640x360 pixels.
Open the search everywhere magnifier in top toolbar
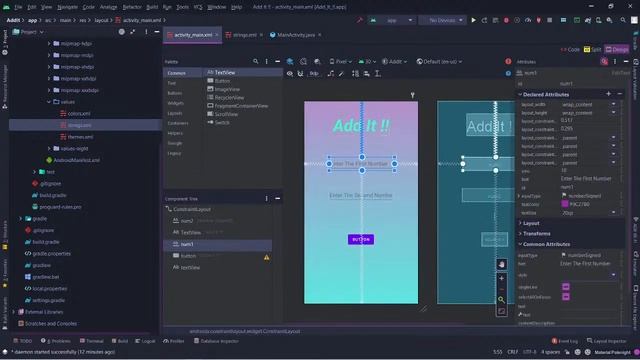click(623, 20)
